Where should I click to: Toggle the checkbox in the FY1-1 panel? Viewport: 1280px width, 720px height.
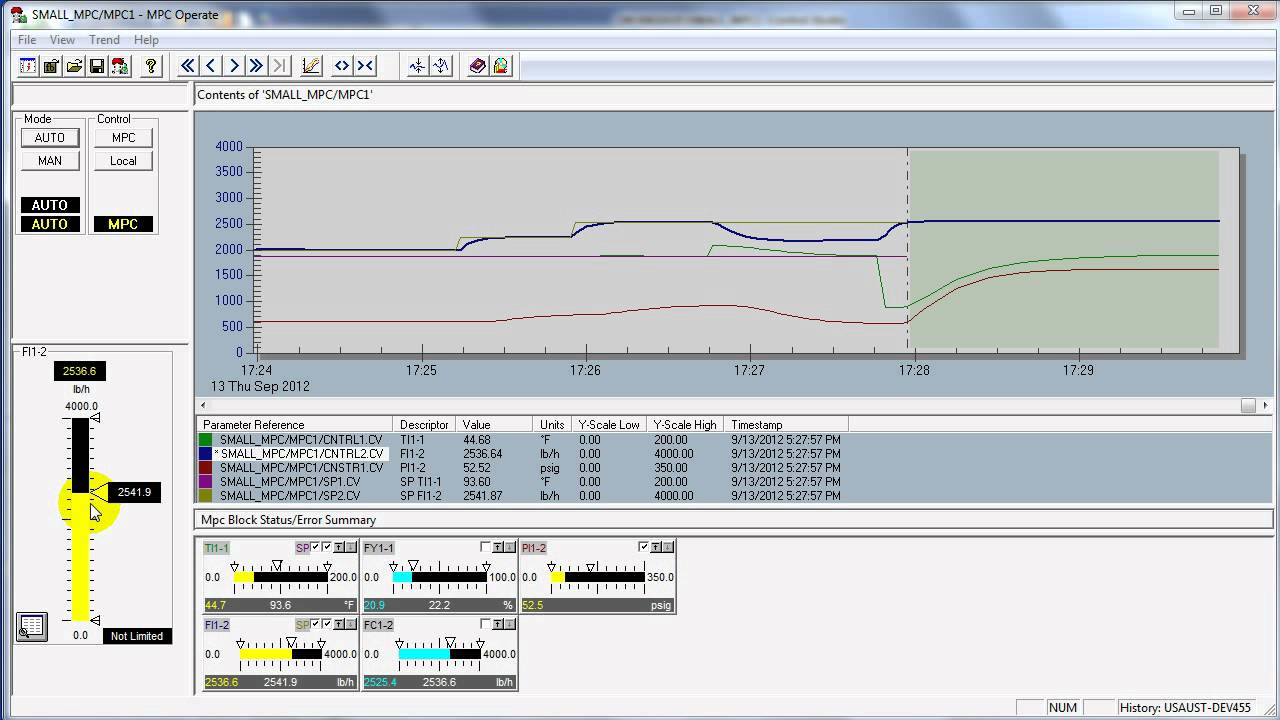485,547
